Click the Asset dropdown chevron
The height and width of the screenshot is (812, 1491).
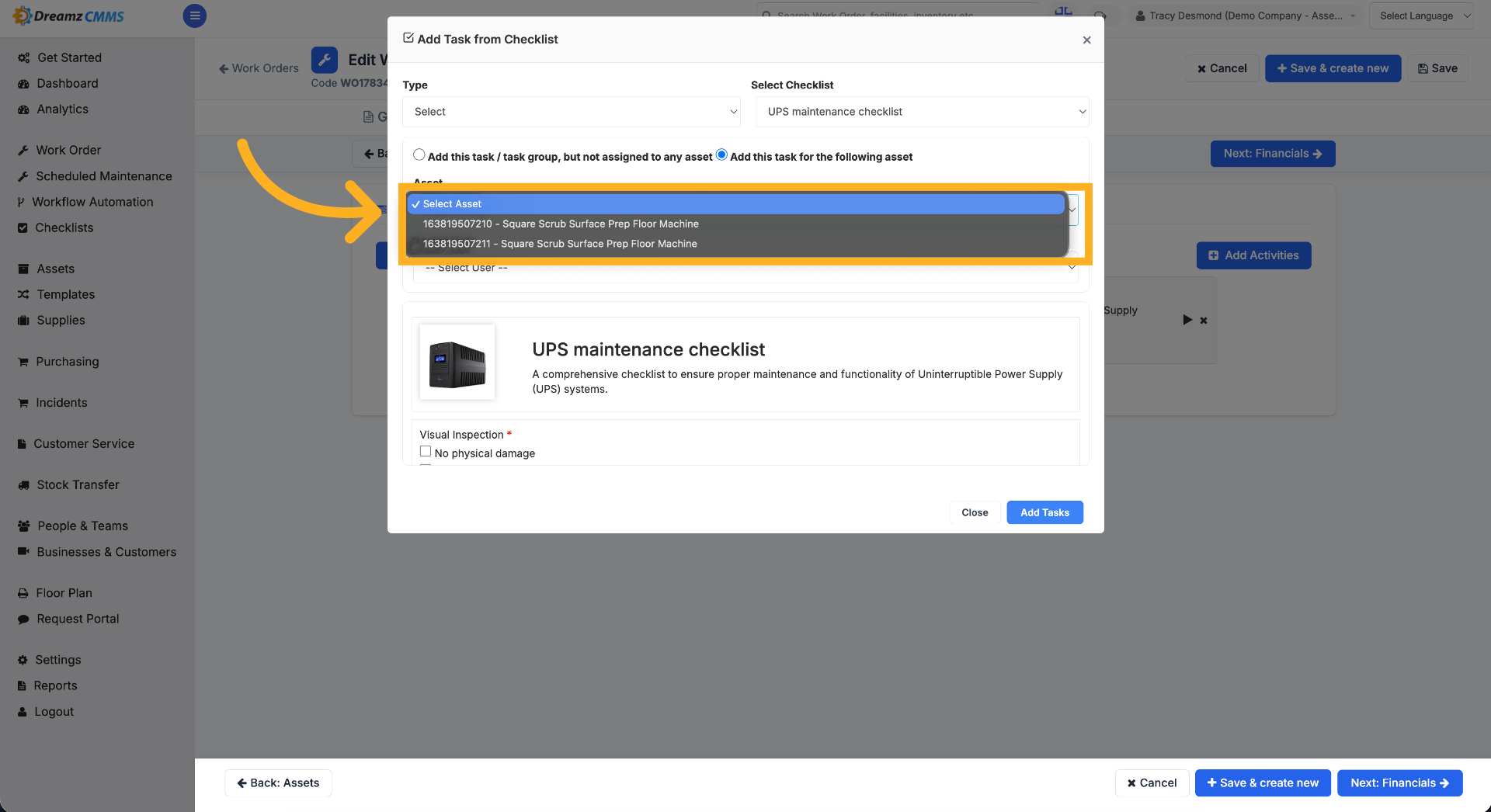click(x=1072, y=209)
